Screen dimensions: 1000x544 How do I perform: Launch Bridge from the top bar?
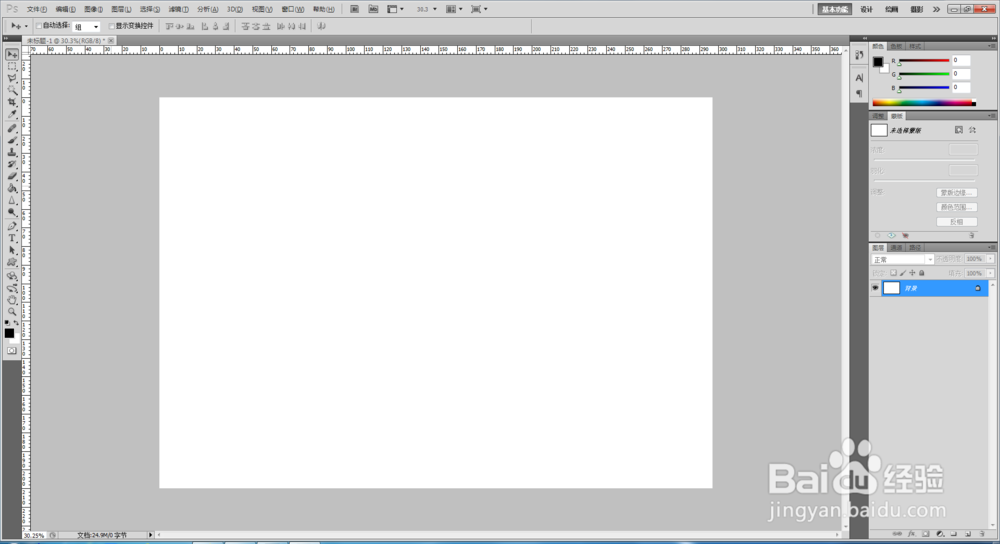click(x=355, y=9)
